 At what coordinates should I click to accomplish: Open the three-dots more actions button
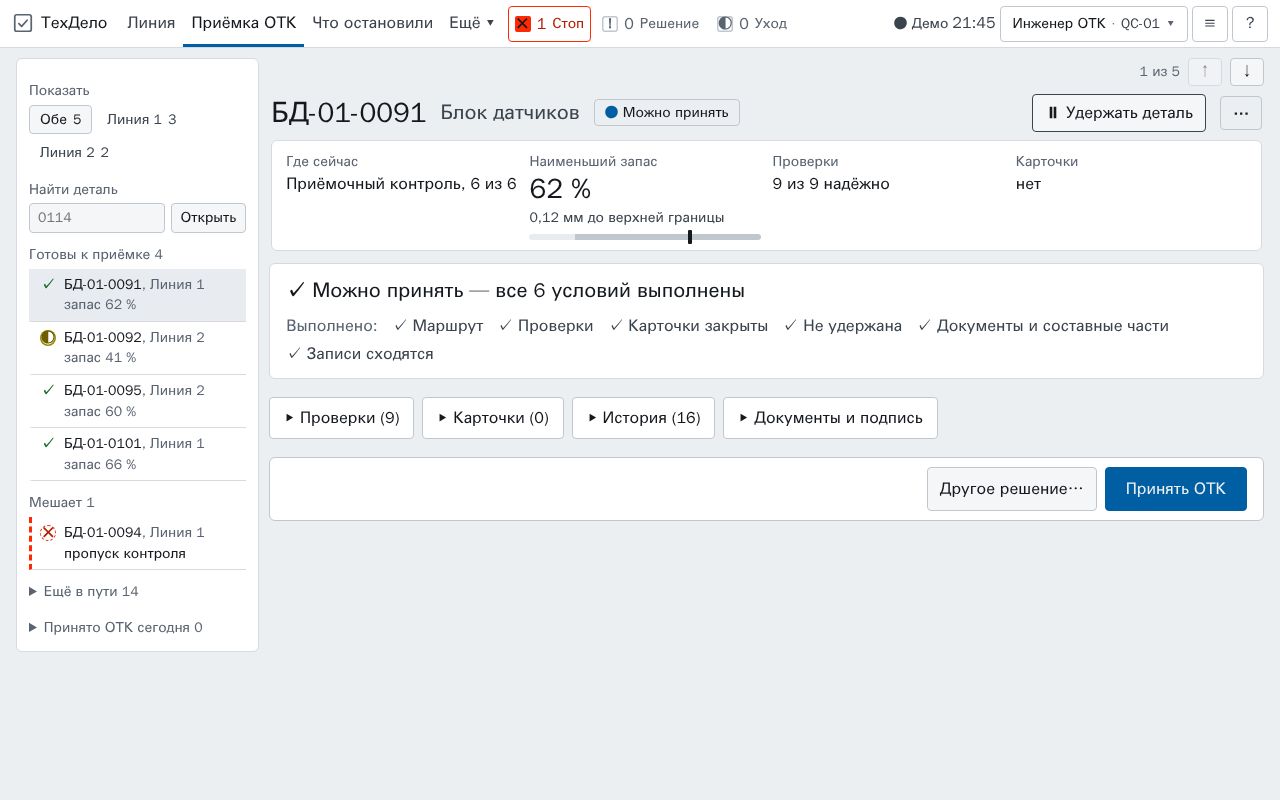(1241, 113)
